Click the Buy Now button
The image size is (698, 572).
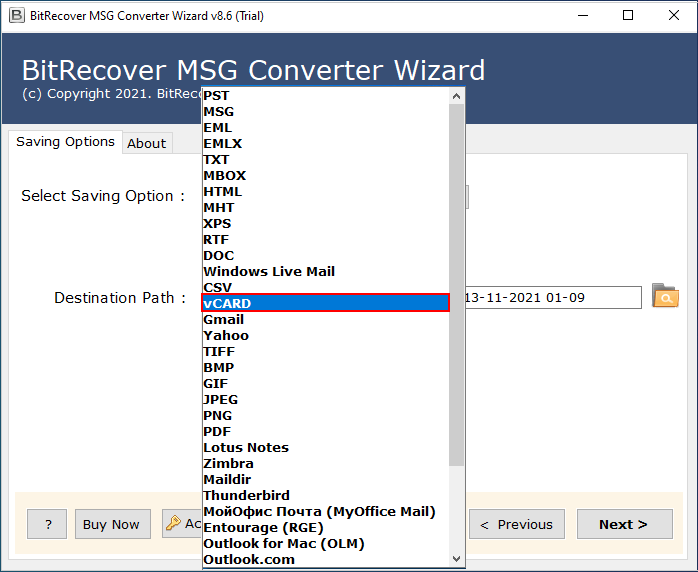point(112,524)
